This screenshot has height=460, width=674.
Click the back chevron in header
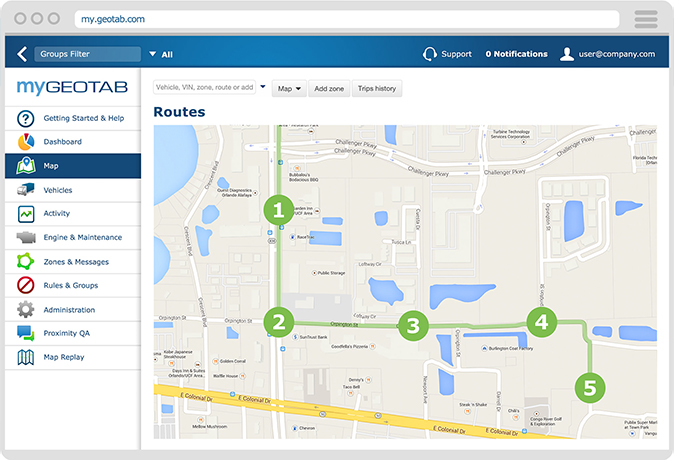(x=22, y=54)
